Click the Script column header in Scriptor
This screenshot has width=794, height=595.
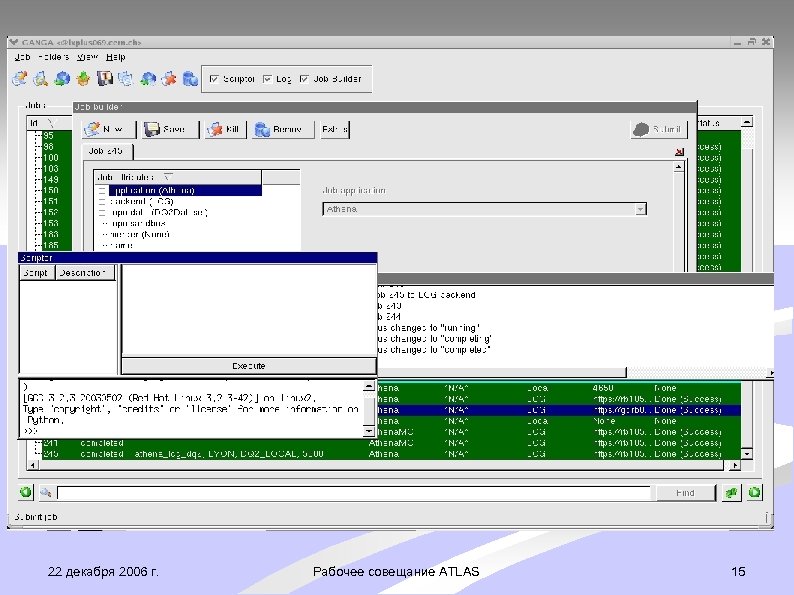coord(35,272)
